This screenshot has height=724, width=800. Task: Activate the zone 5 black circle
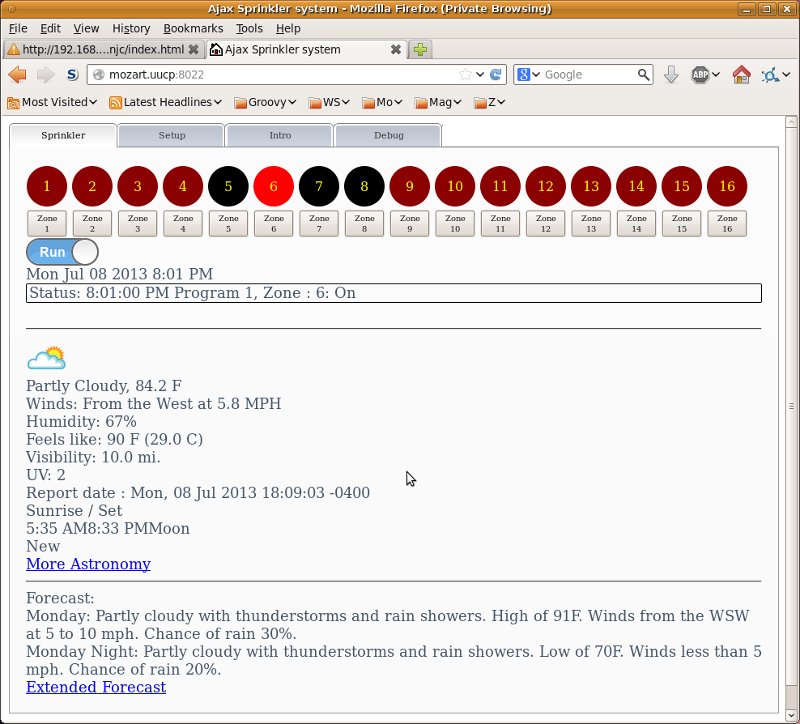tap(228, 185)
